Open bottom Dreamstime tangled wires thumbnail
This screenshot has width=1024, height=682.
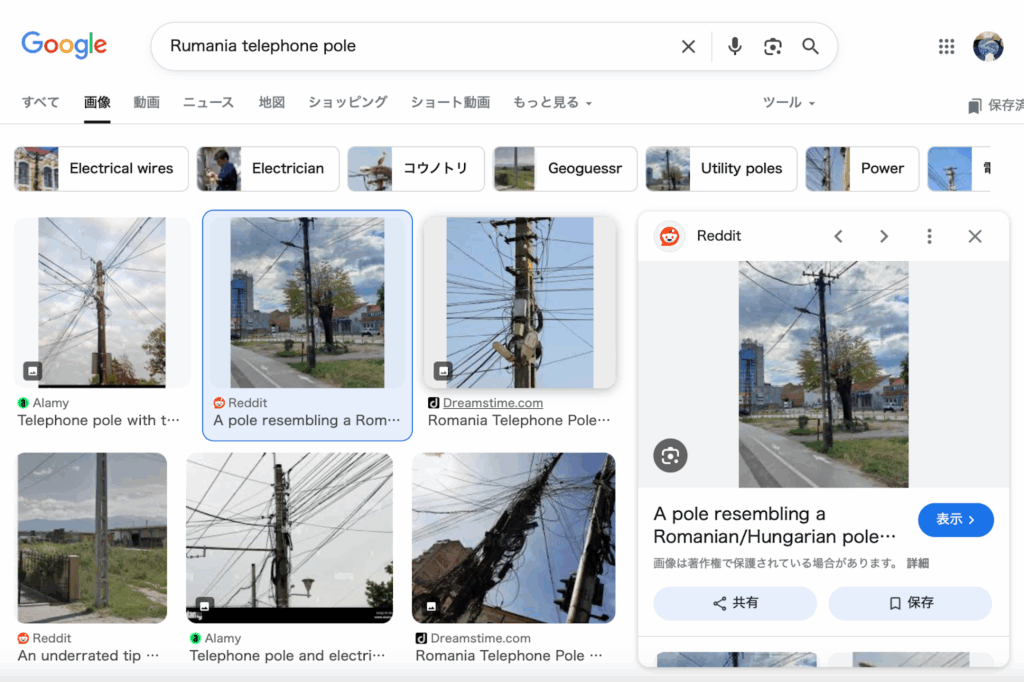pyautogui.click(x=513, y=538)
